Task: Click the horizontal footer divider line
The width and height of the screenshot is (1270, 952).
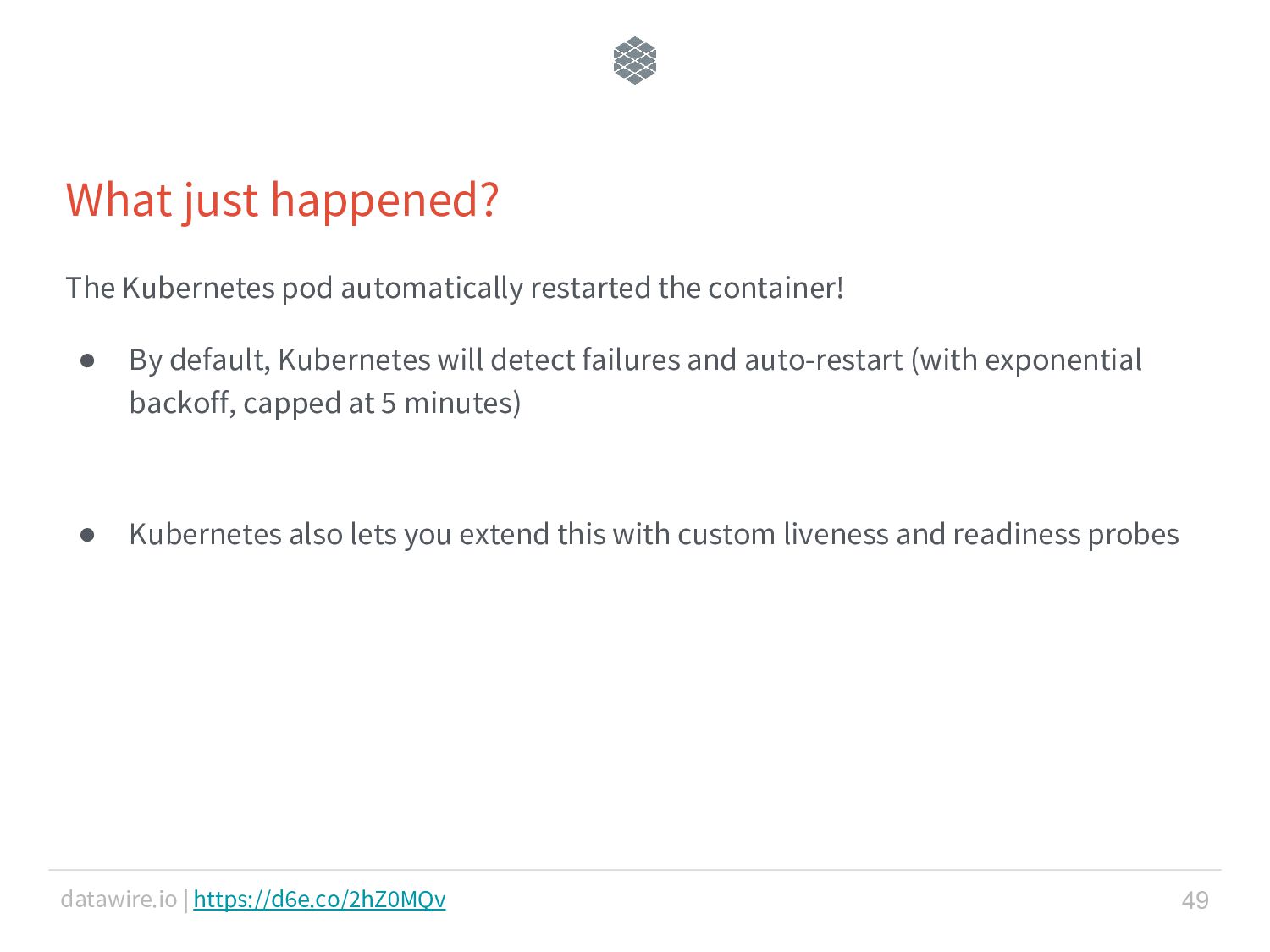Action: [635, 870]
